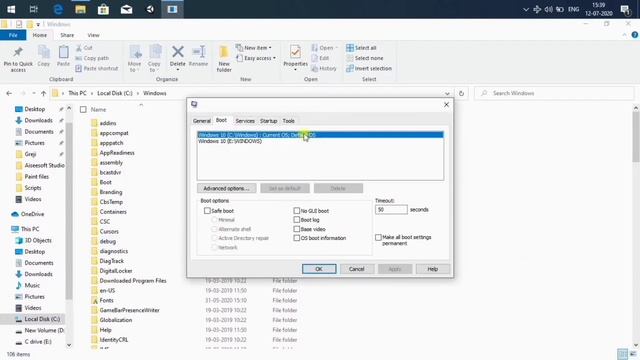Click Cancel in the configuration dialog
Screen dimensions: 640x360
click(356, 269)
